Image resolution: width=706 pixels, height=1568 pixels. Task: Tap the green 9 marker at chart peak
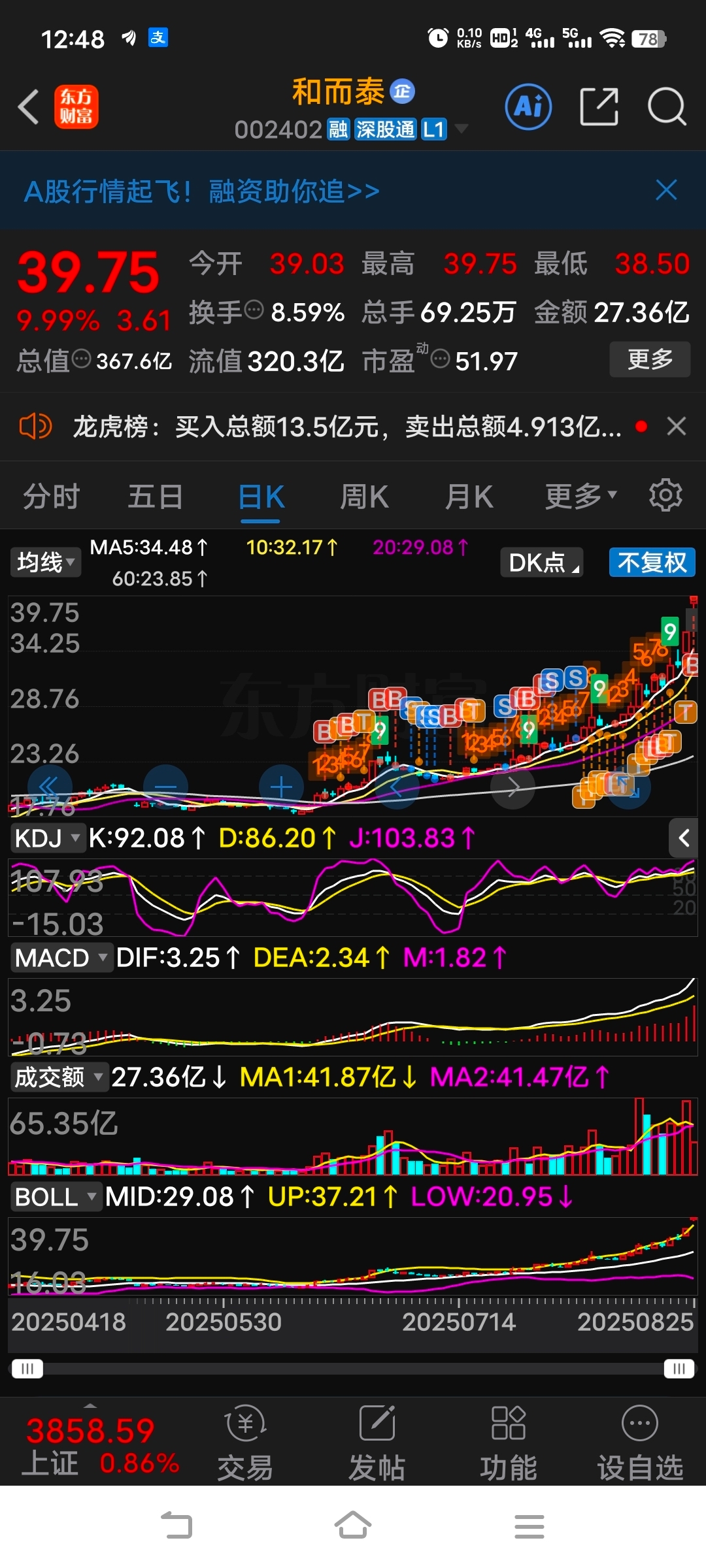[669, 632]
